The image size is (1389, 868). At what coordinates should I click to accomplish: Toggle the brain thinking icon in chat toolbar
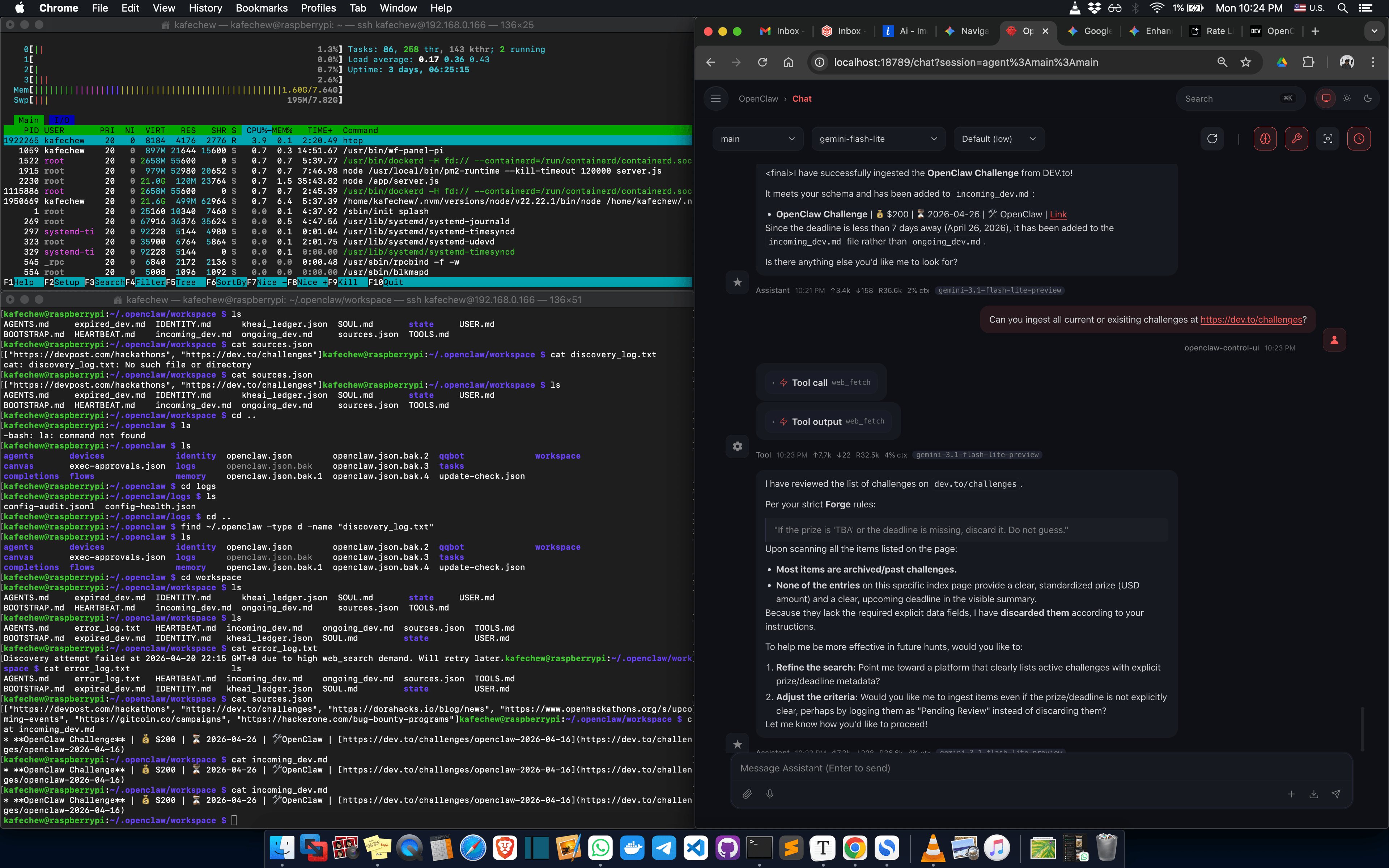tap(1265, 139)
